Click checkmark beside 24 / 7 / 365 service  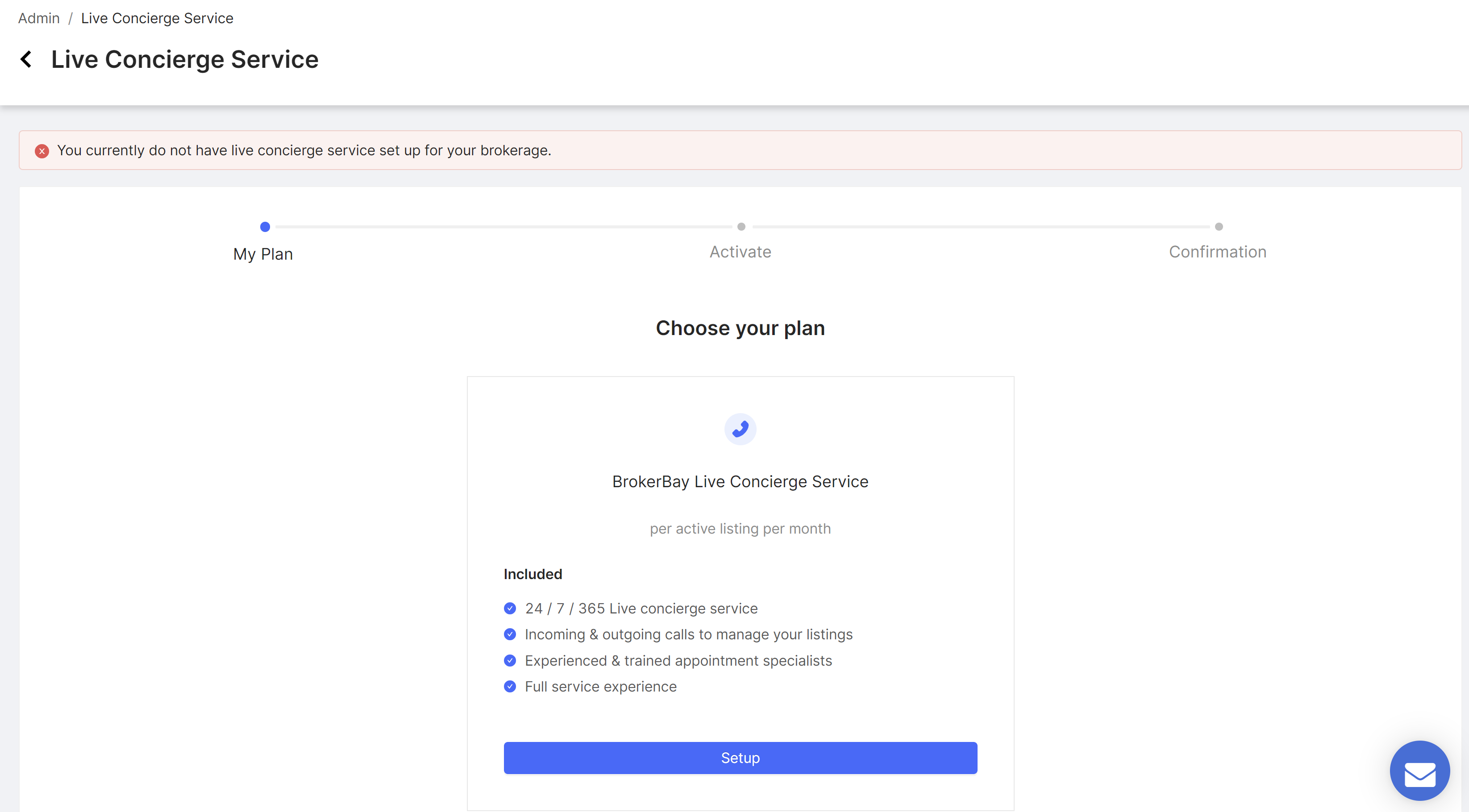click(x=510, y=609)
